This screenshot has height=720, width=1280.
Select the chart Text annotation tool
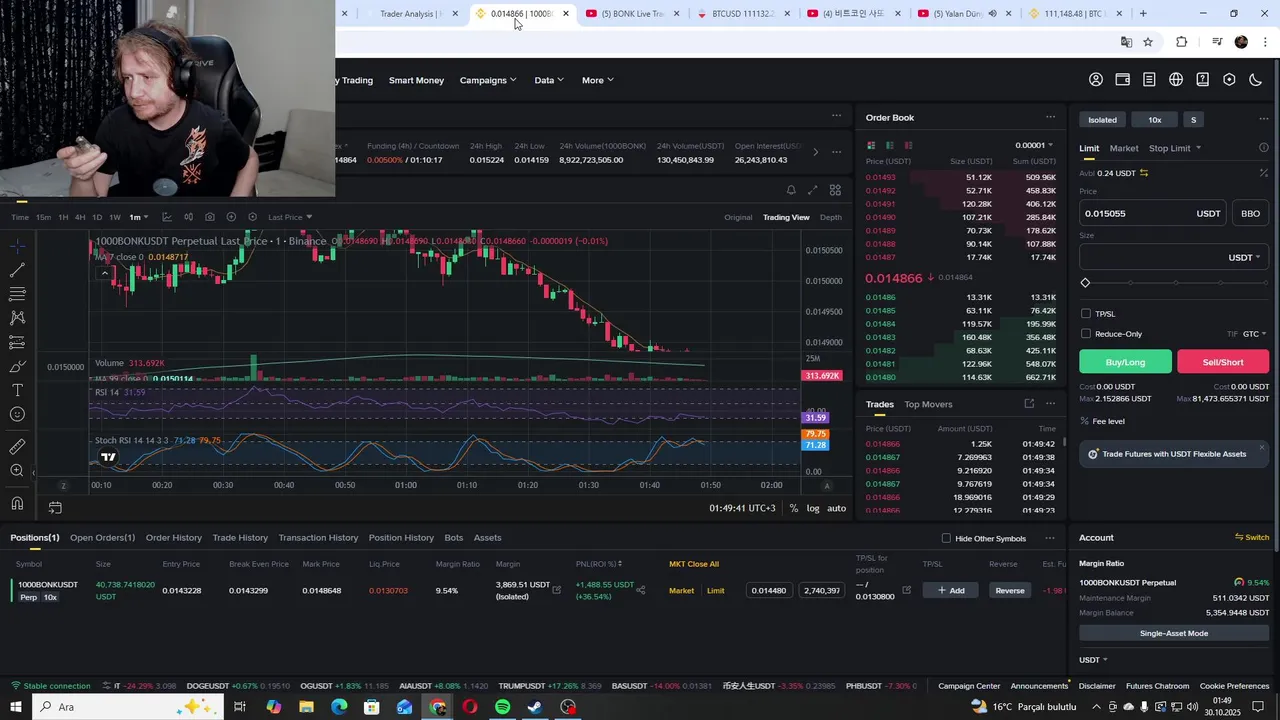point(17,390)
